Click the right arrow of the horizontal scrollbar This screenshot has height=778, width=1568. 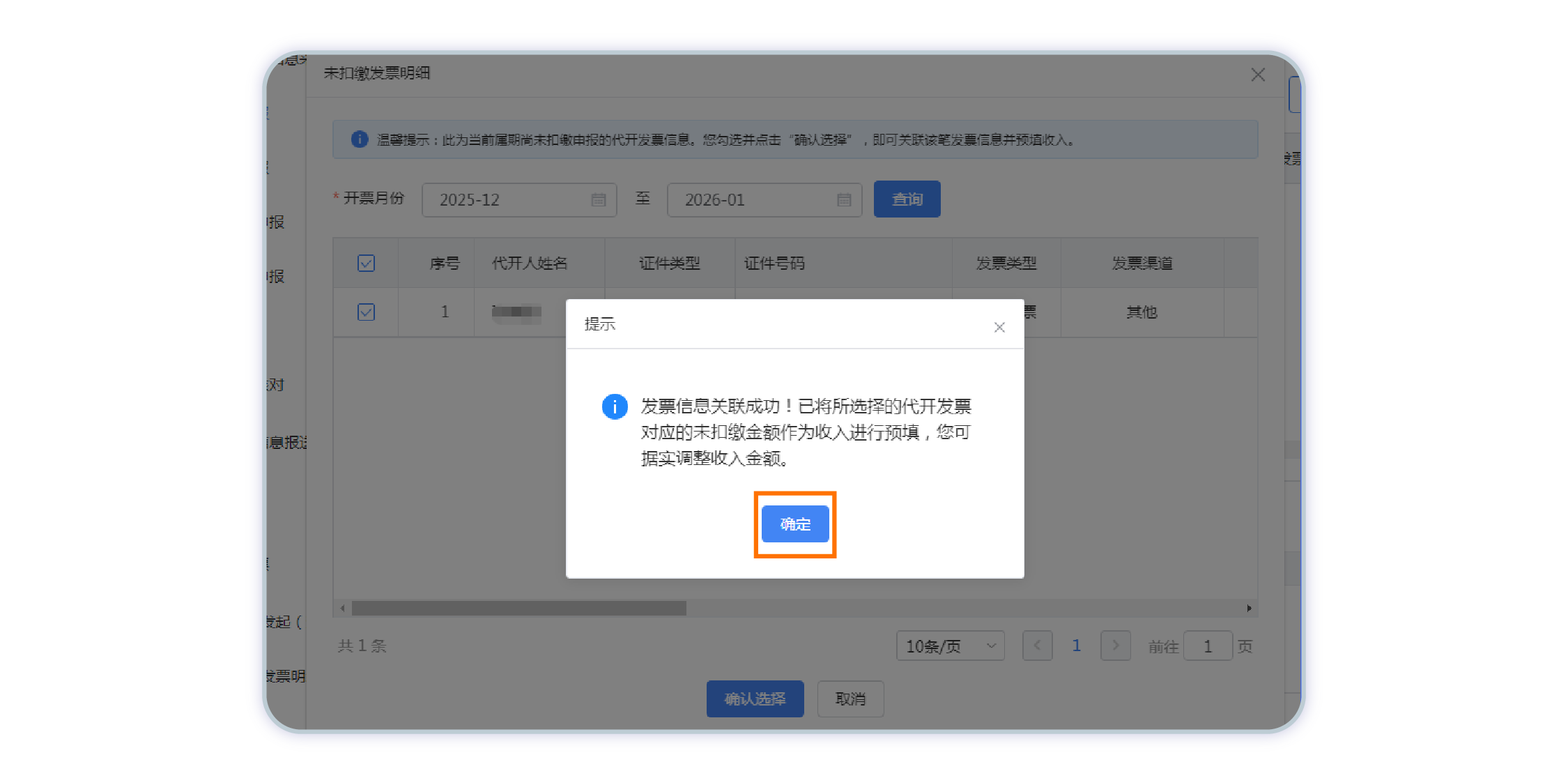coord(1249,608)
